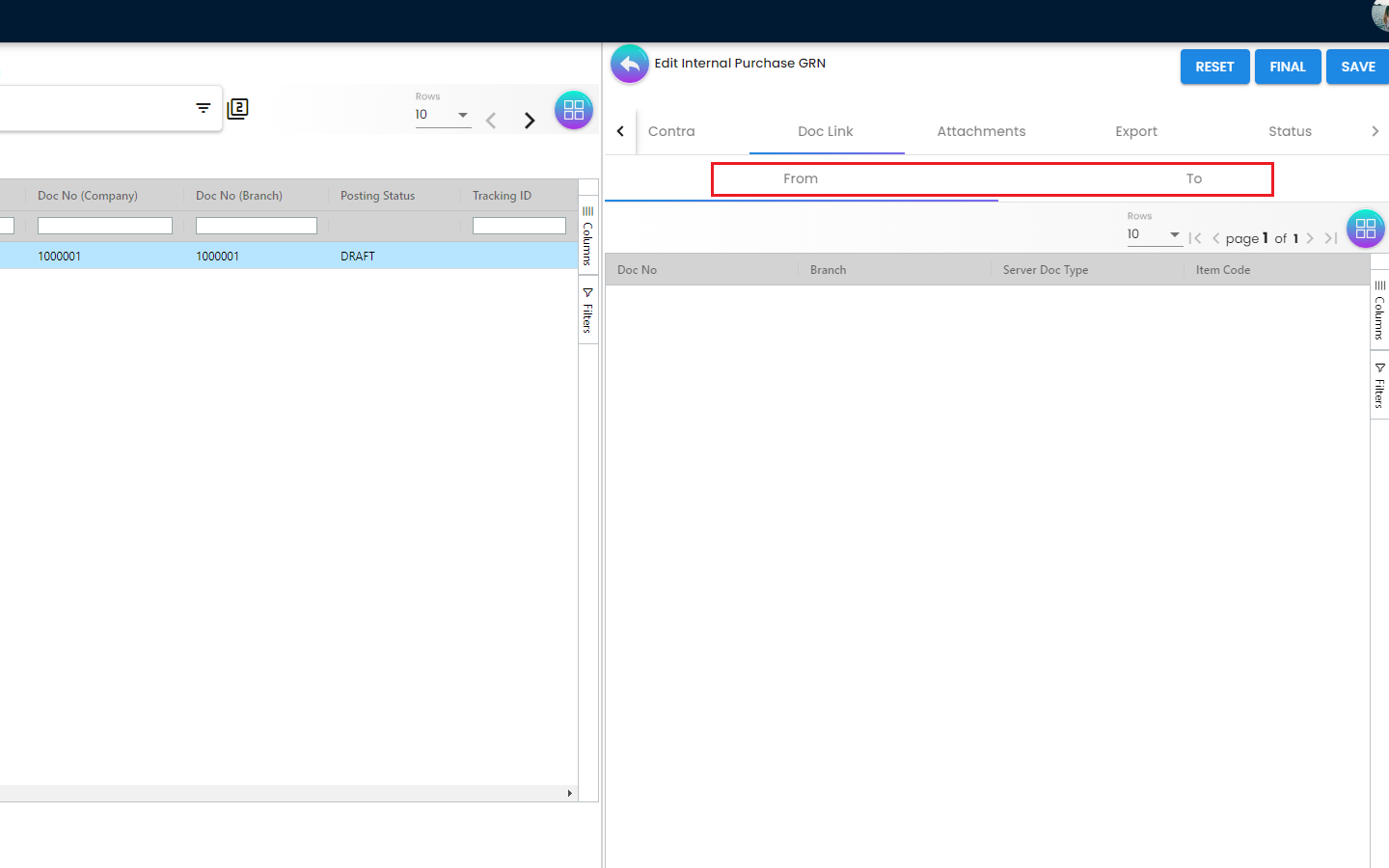Open the grid menu button in Doc Link panel
Viewport: 1389px width, 868px height.
coord(1366,229)
